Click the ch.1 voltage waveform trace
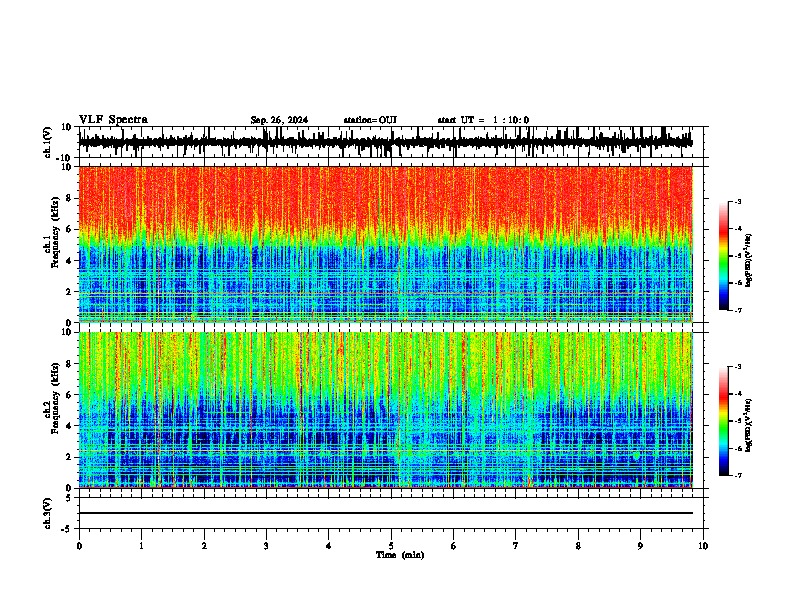This screenshot has width=792, height=612. 385,142
